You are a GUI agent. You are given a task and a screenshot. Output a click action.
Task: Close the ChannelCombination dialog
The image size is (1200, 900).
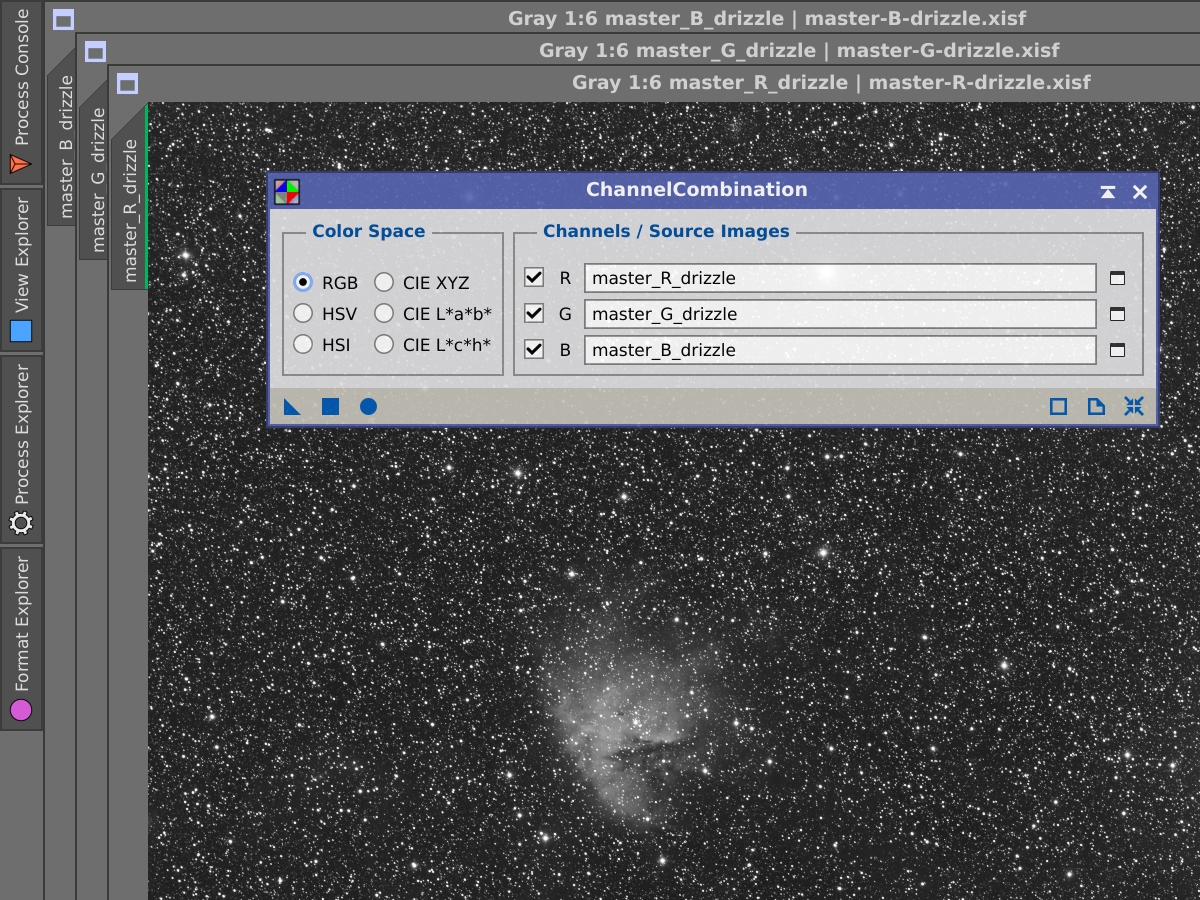[1140, 192]
